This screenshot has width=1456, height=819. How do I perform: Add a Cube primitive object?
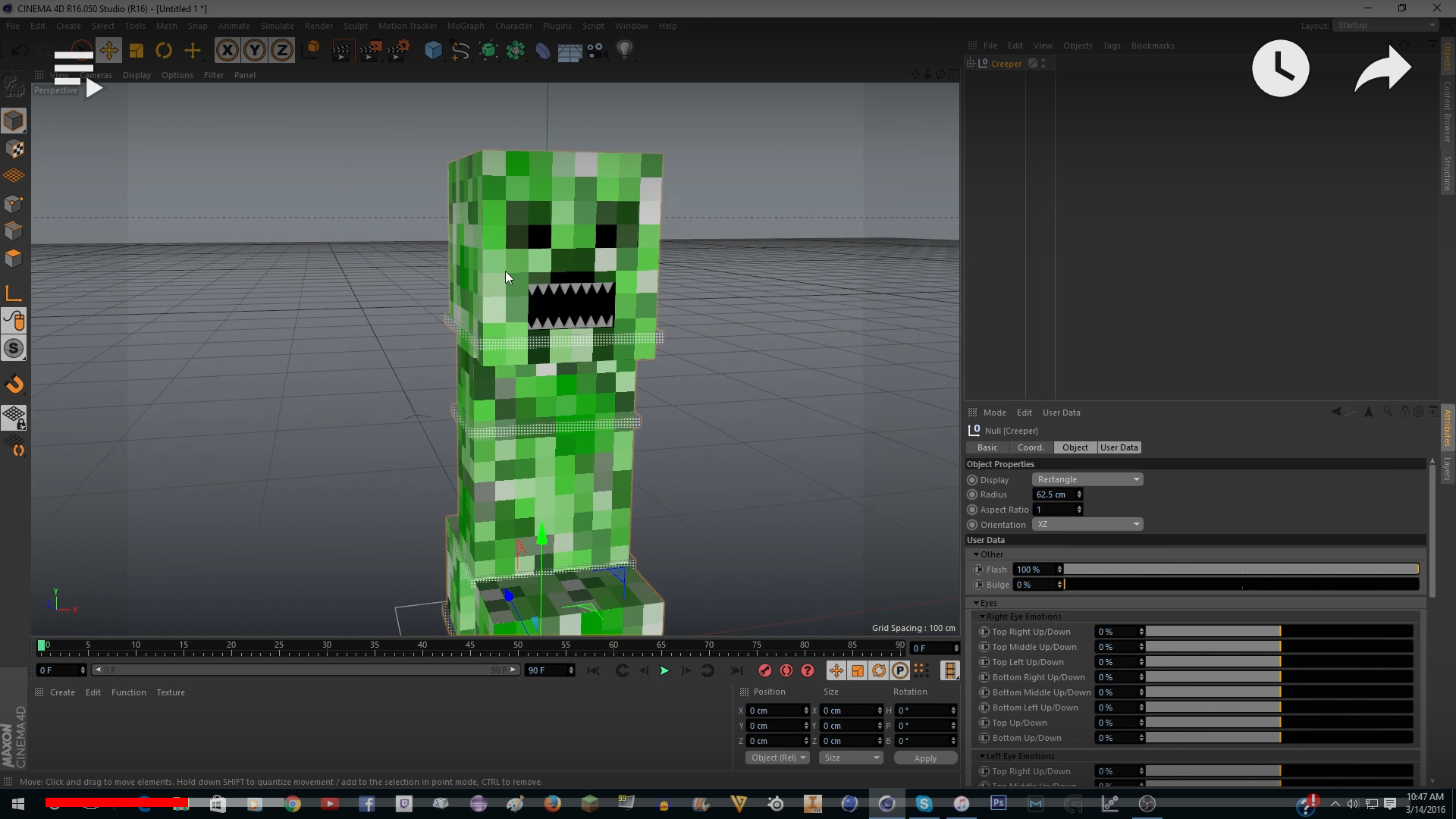(433, 51)
